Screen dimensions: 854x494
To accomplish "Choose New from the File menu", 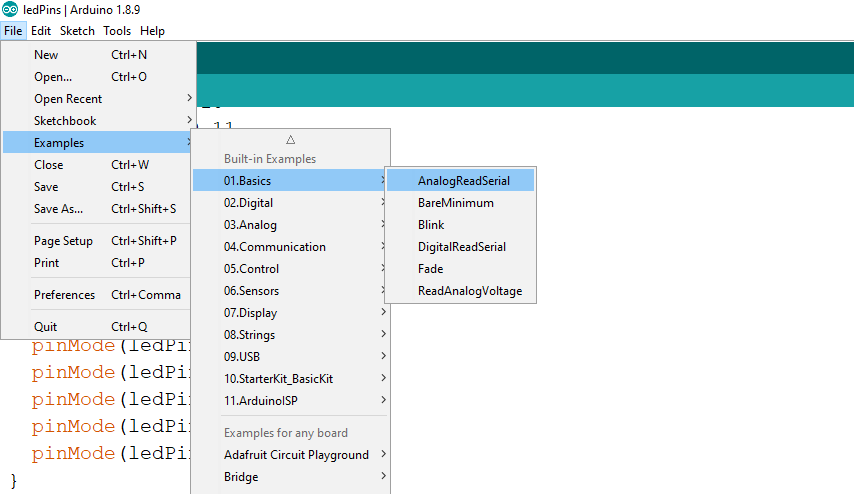I will click(x=99, y=54).
